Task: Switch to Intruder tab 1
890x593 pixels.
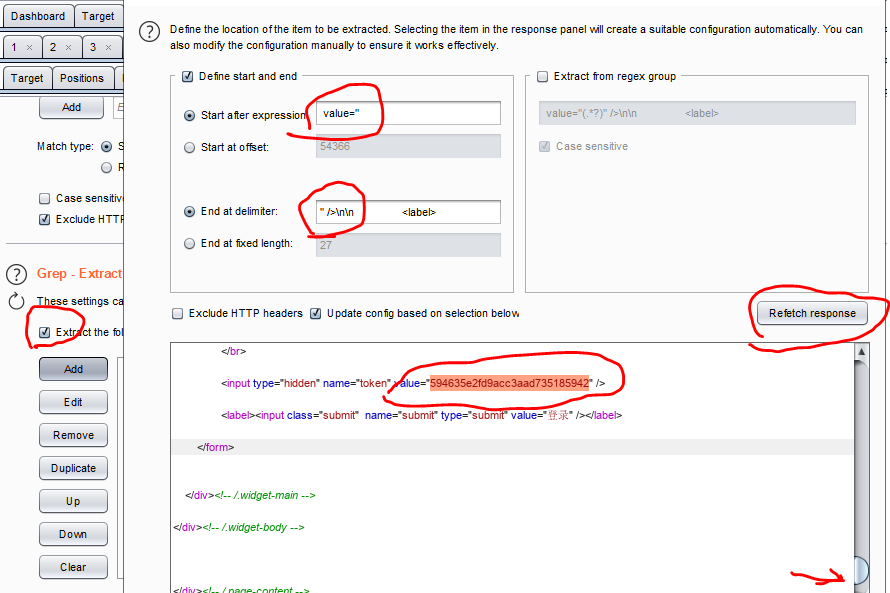Action: click(22, 47)
